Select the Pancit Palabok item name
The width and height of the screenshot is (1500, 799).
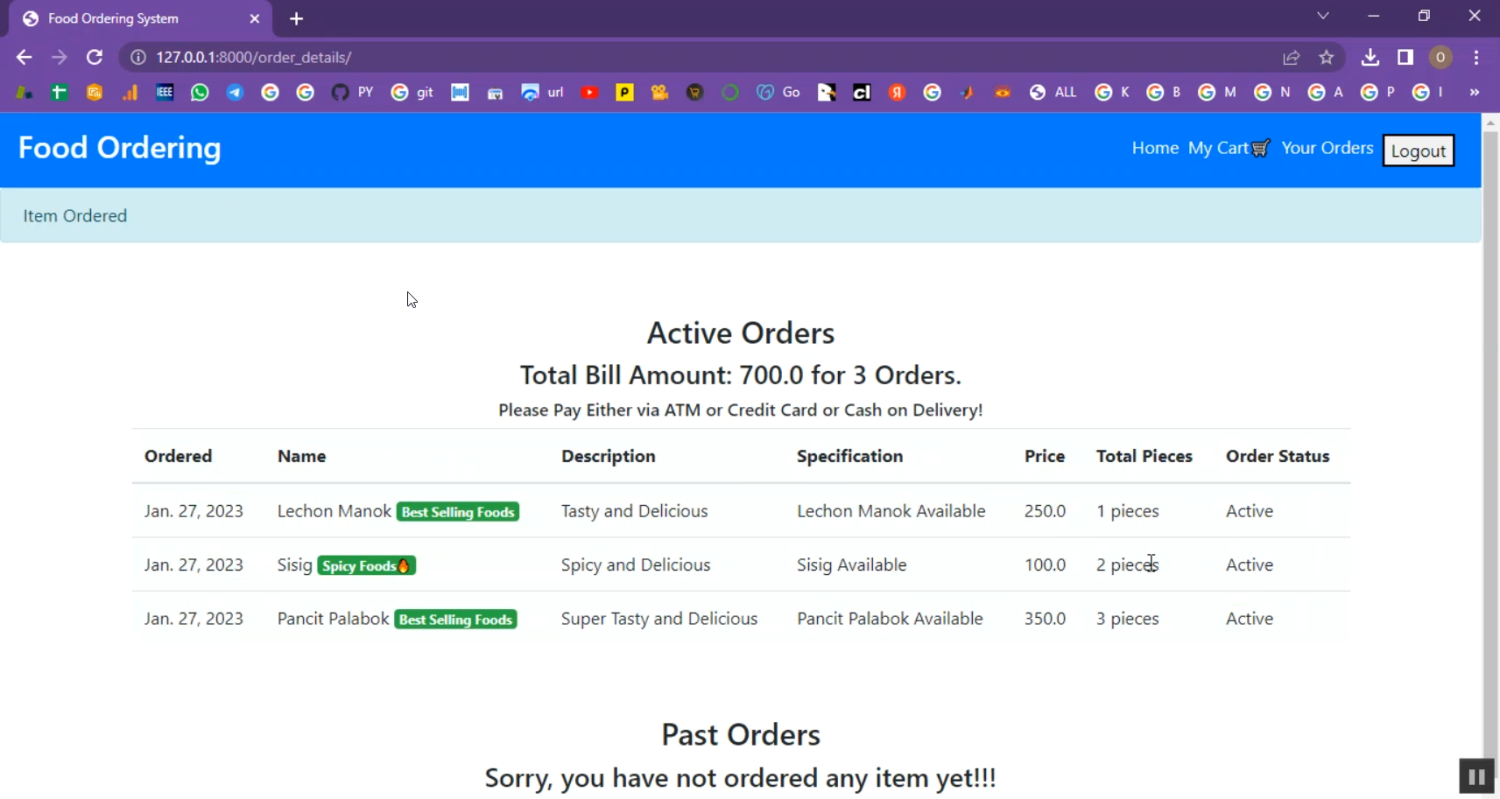tap(333, 619)
